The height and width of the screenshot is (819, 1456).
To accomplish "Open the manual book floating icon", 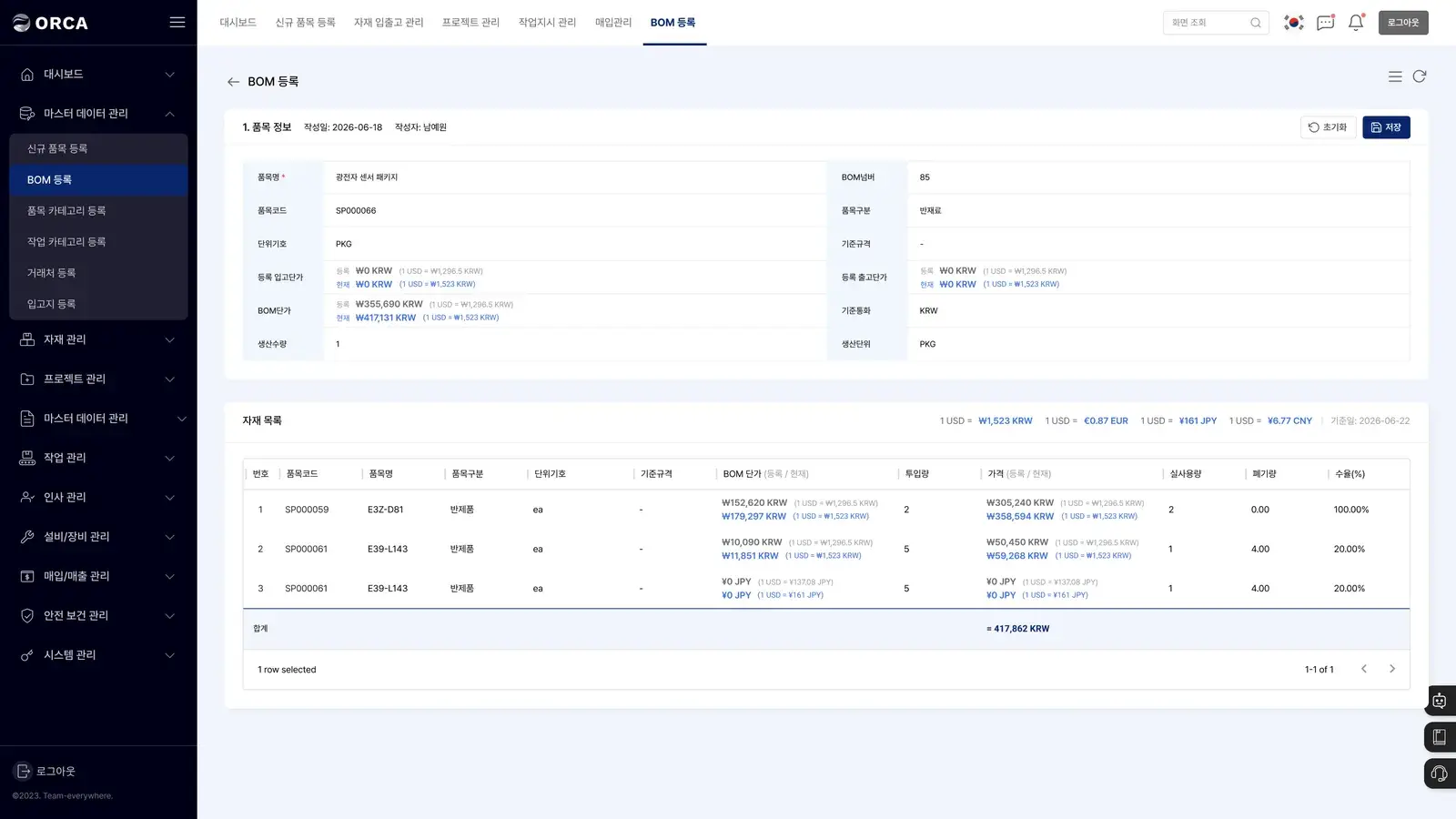I will (x=1440, y=737).
